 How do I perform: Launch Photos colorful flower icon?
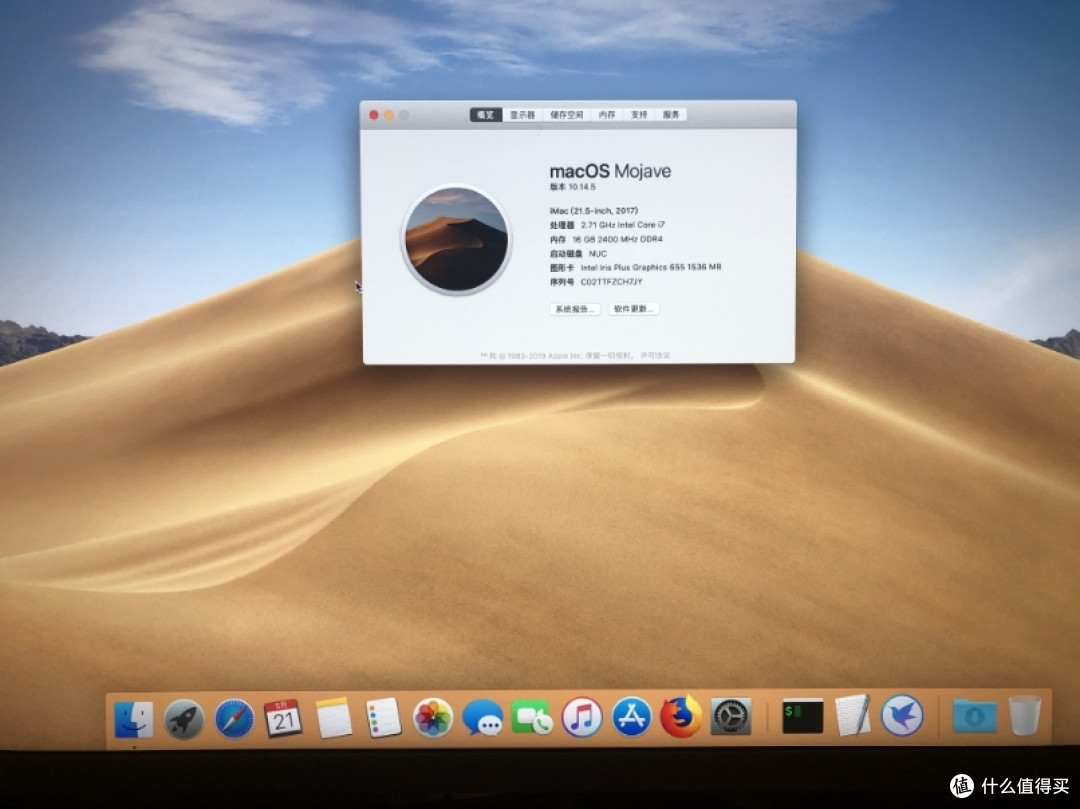click(433, 717)
